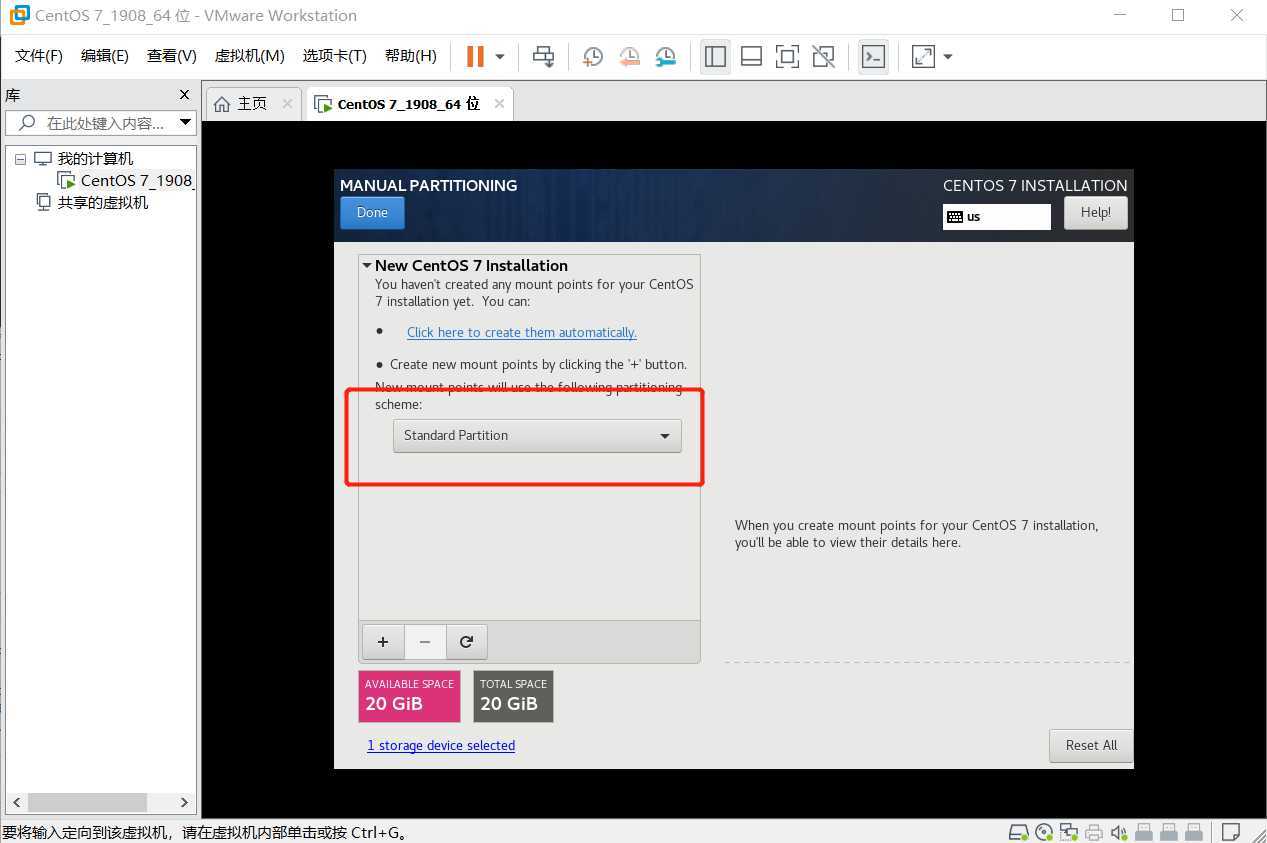Add a new mount point with + button
1267x843 pixels.
pyautogui.click(x=382, y=642)
